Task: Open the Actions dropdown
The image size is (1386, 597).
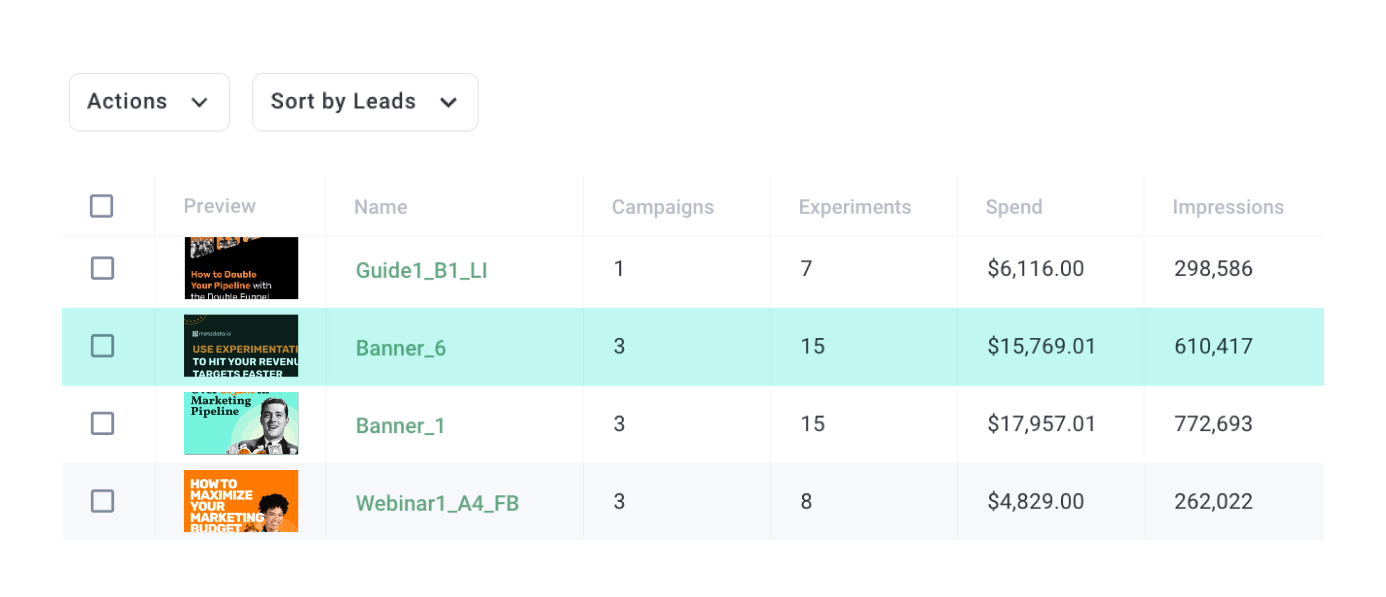Action: point(148,102)
